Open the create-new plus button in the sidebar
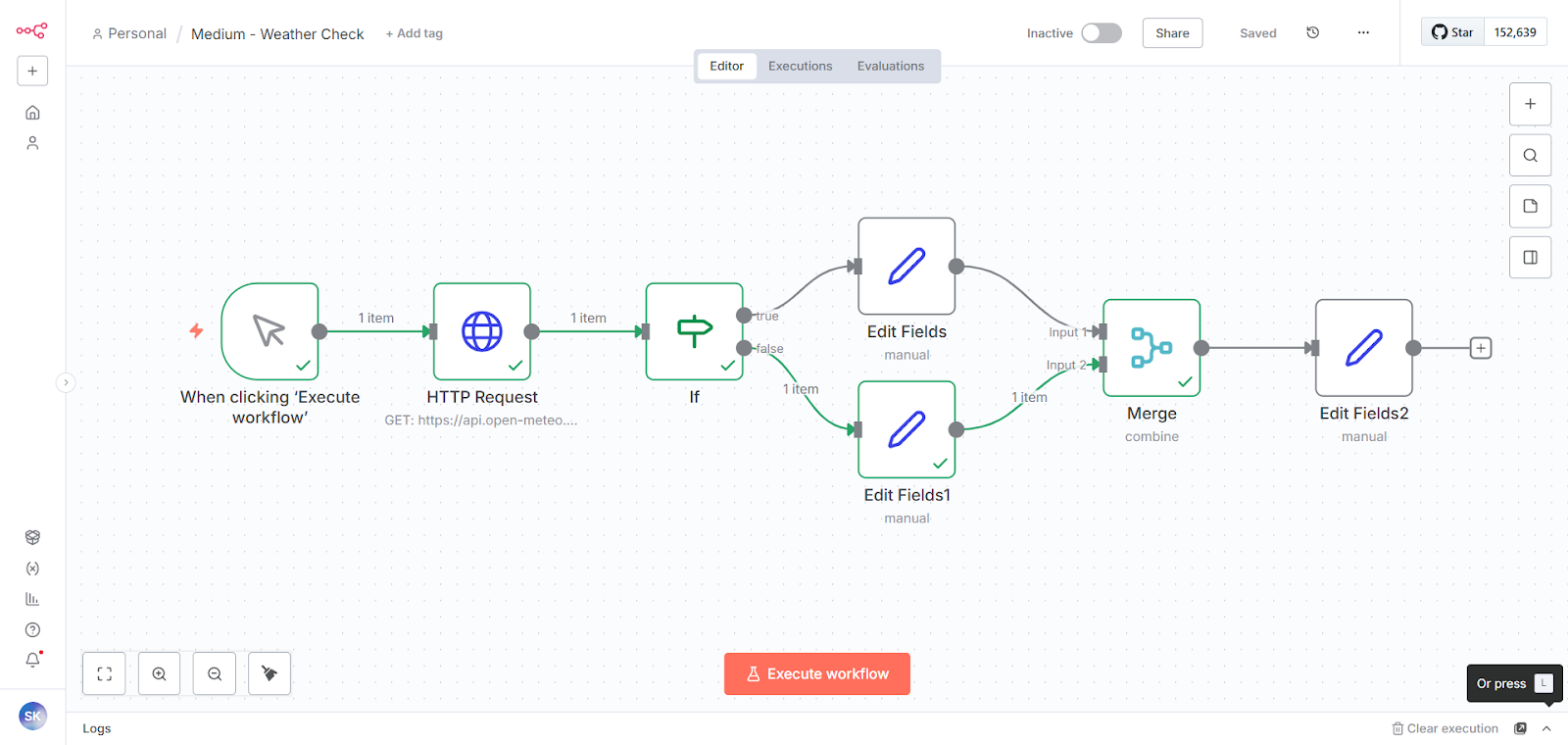 point(32,71)
